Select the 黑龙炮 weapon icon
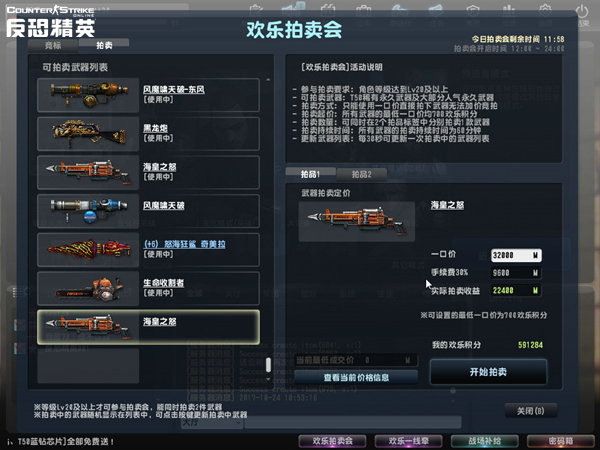600x450 pixels. click(88, 134)
